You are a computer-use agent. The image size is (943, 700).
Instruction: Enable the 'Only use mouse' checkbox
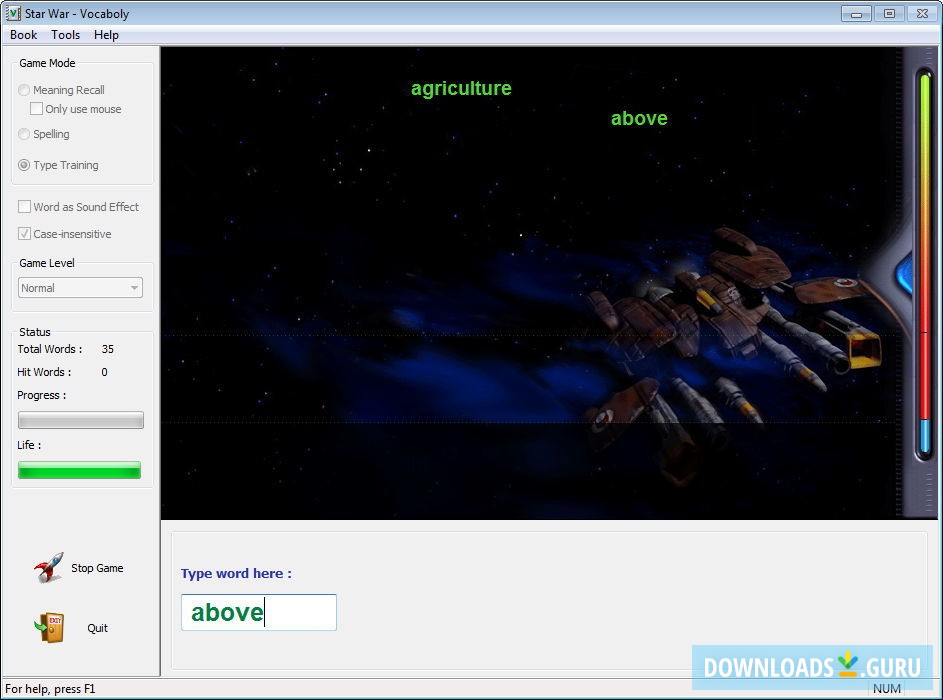point(37,109)
